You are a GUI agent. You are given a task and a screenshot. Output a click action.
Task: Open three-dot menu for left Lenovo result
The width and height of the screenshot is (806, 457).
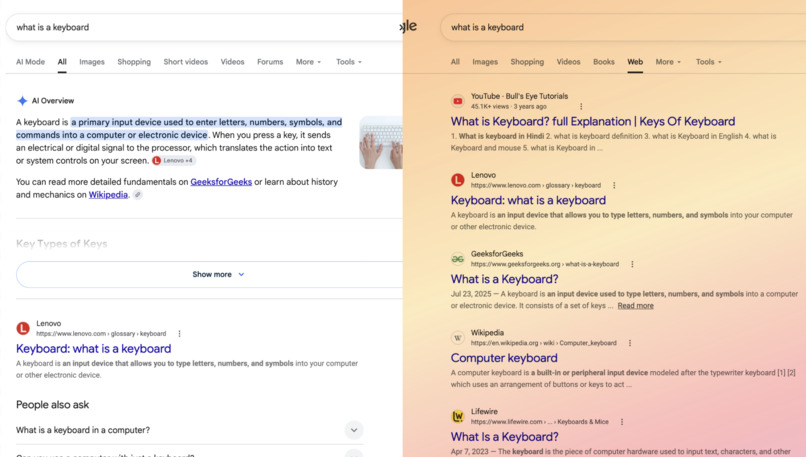click(x=179, y=334)
